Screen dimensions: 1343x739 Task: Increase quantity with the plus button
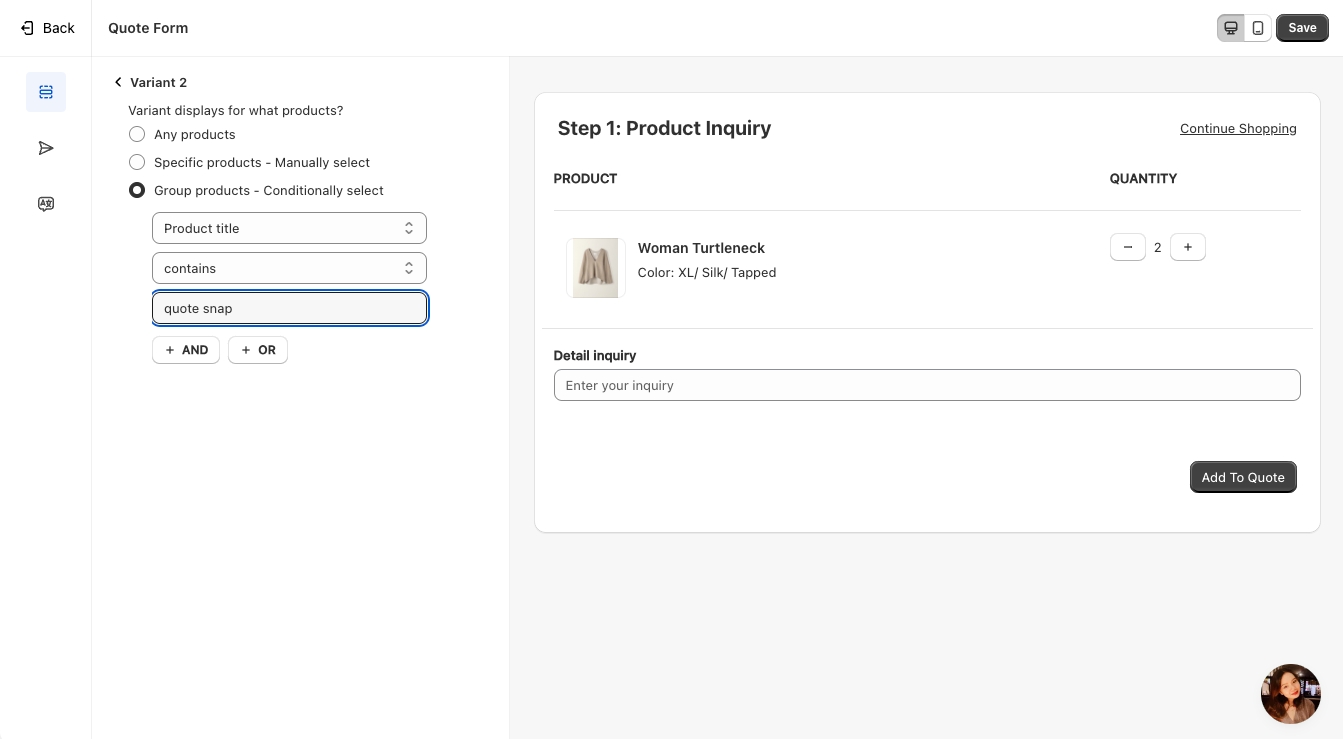pyautogui.click(x=1187, y=247)
